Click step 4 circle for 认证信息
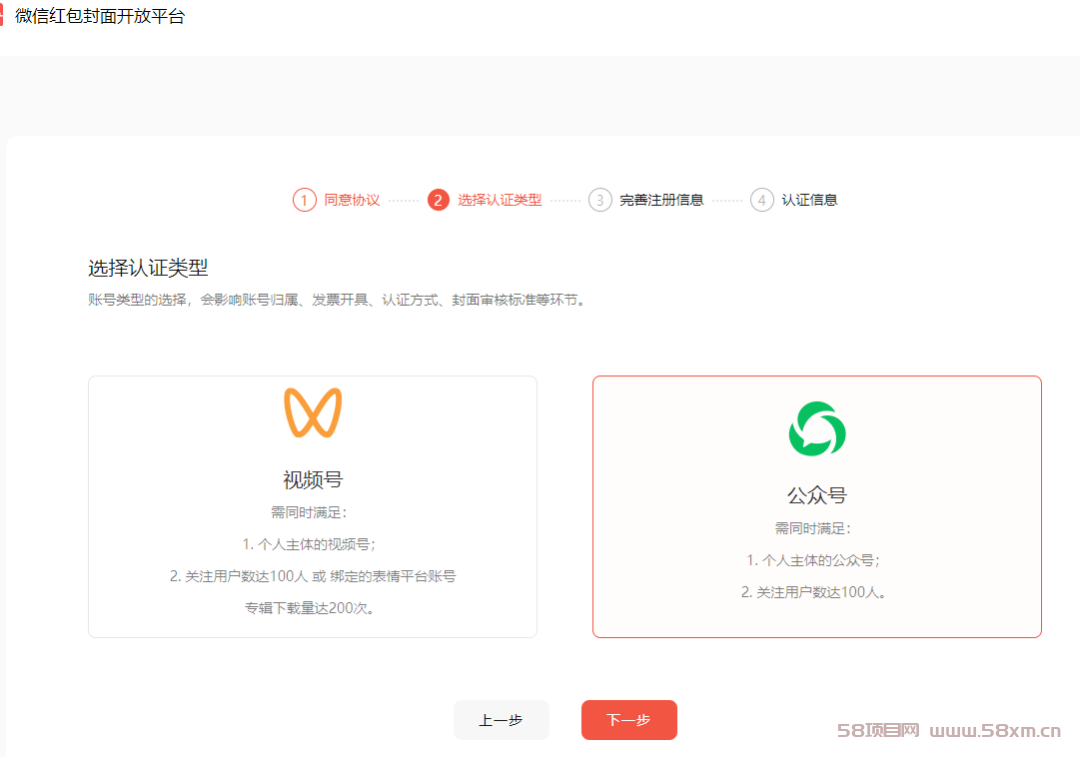This screenshot has width=1080, height=757. tap(762, 200)
